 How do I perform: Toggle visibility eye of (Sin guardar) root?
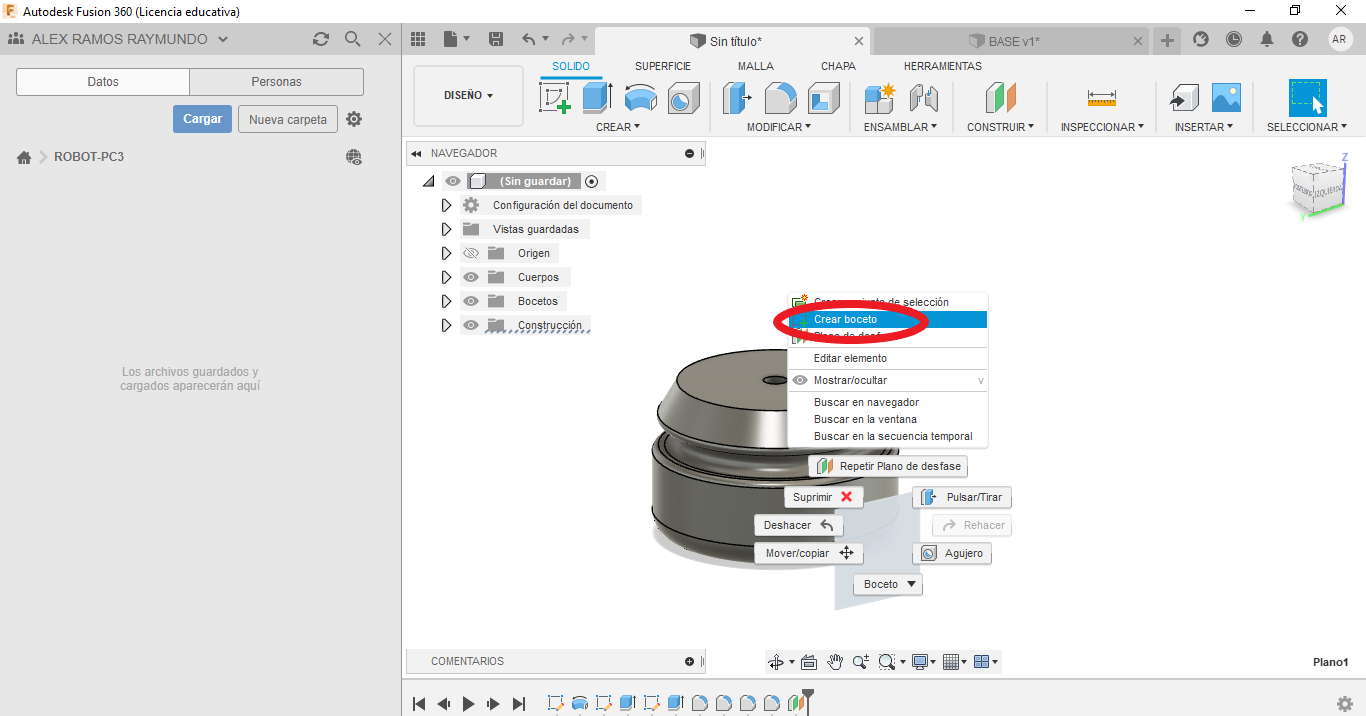[x=453, y=181]
